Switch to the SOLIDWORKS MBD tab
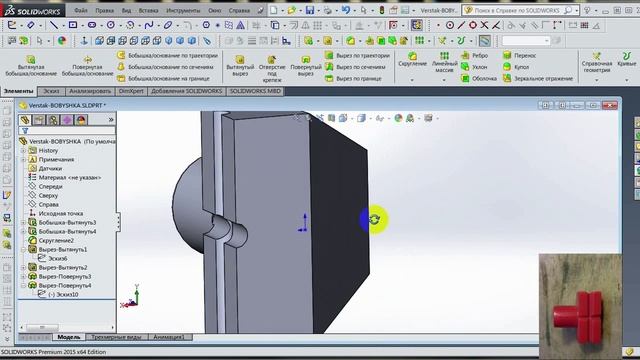 (255, 91)
